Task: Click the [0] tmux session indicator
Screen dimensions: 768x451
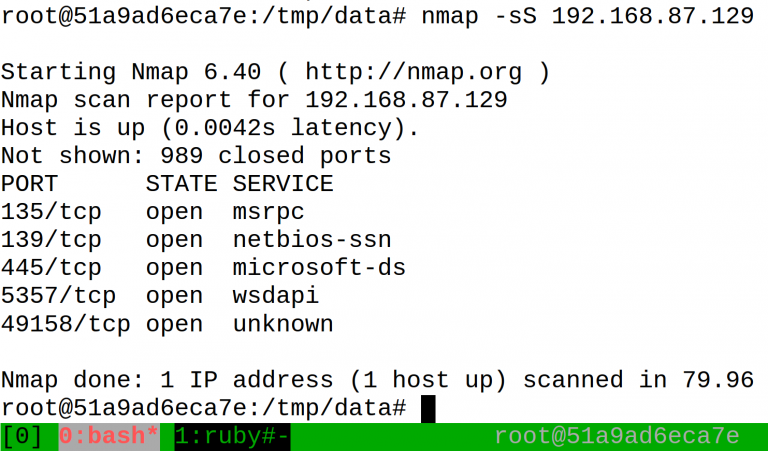Action: [x=22, y=436]
